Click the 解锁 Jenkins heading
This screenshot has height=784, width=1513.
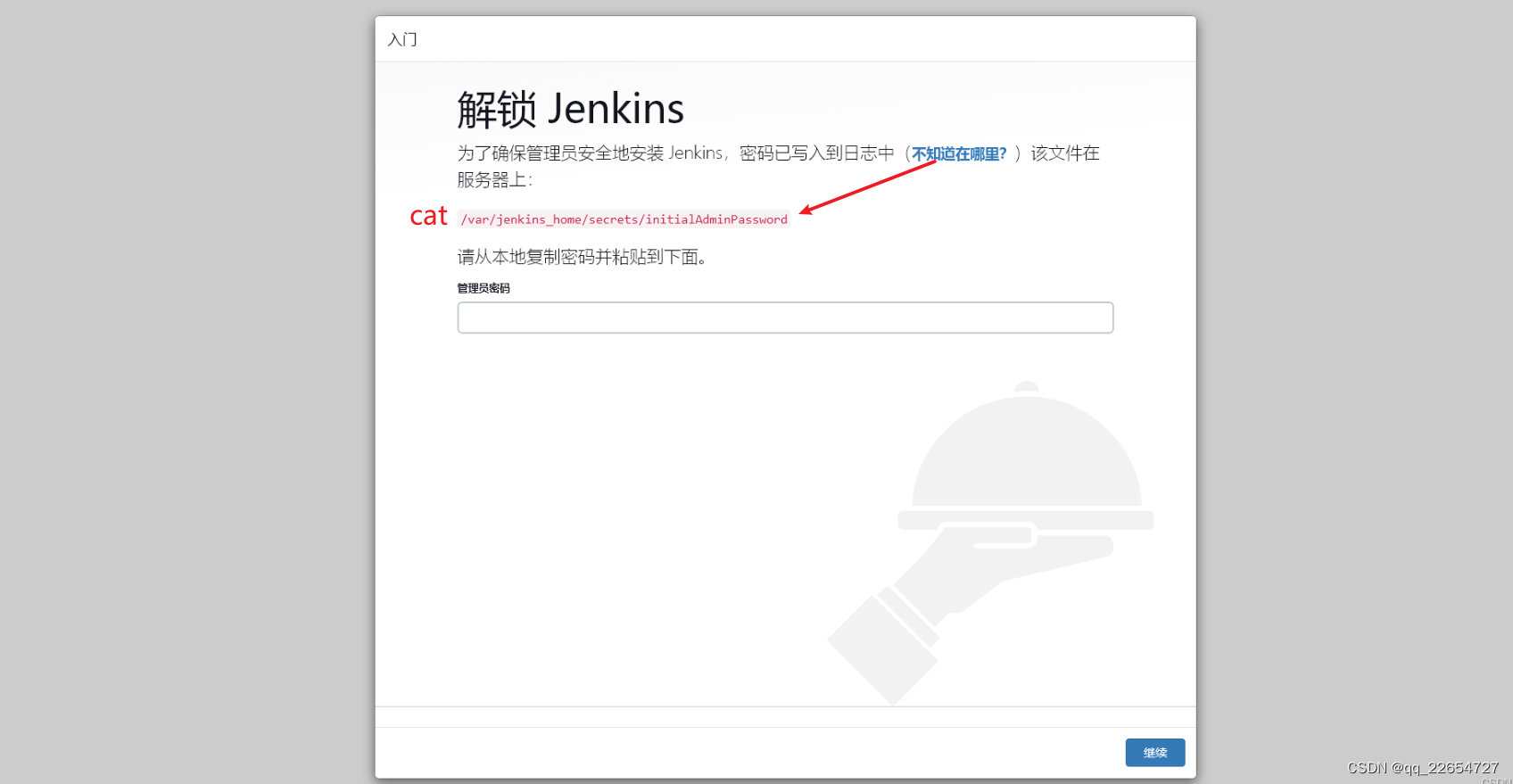point(571,109)
